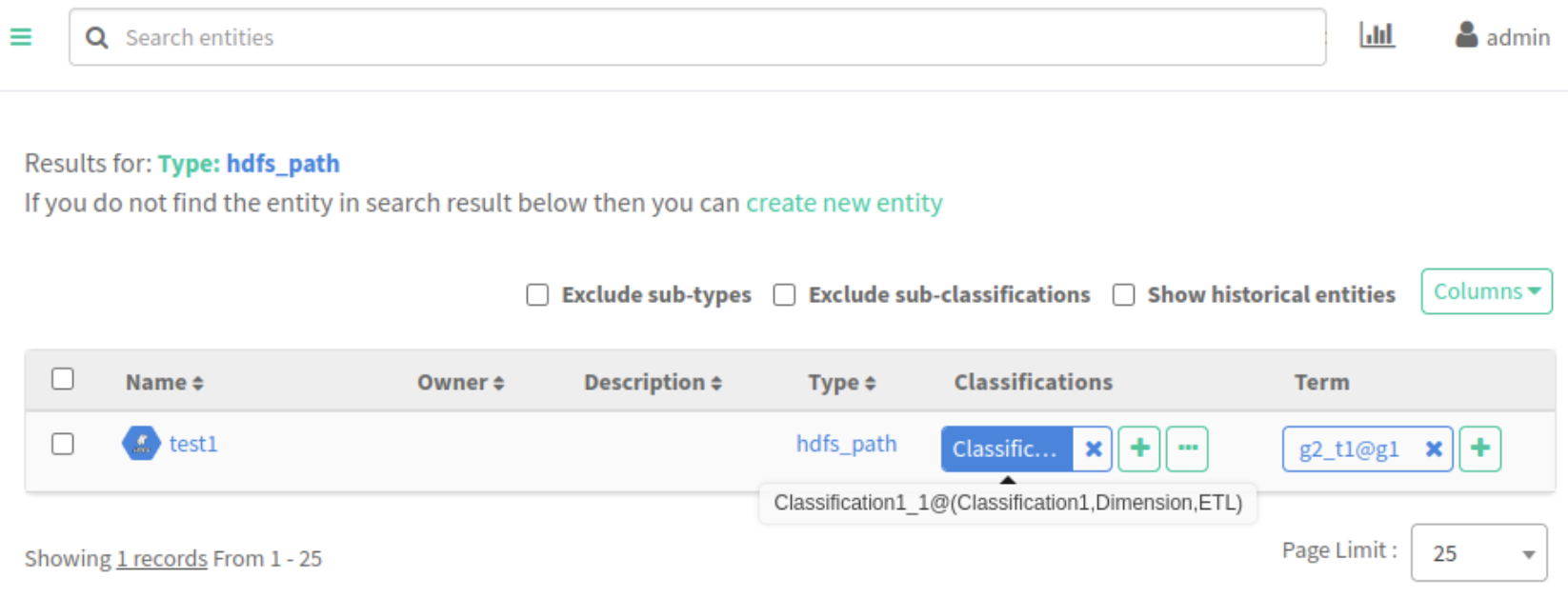Expand the Columns dropdown
This screenshot has width=1568, height=598.
1486,291
